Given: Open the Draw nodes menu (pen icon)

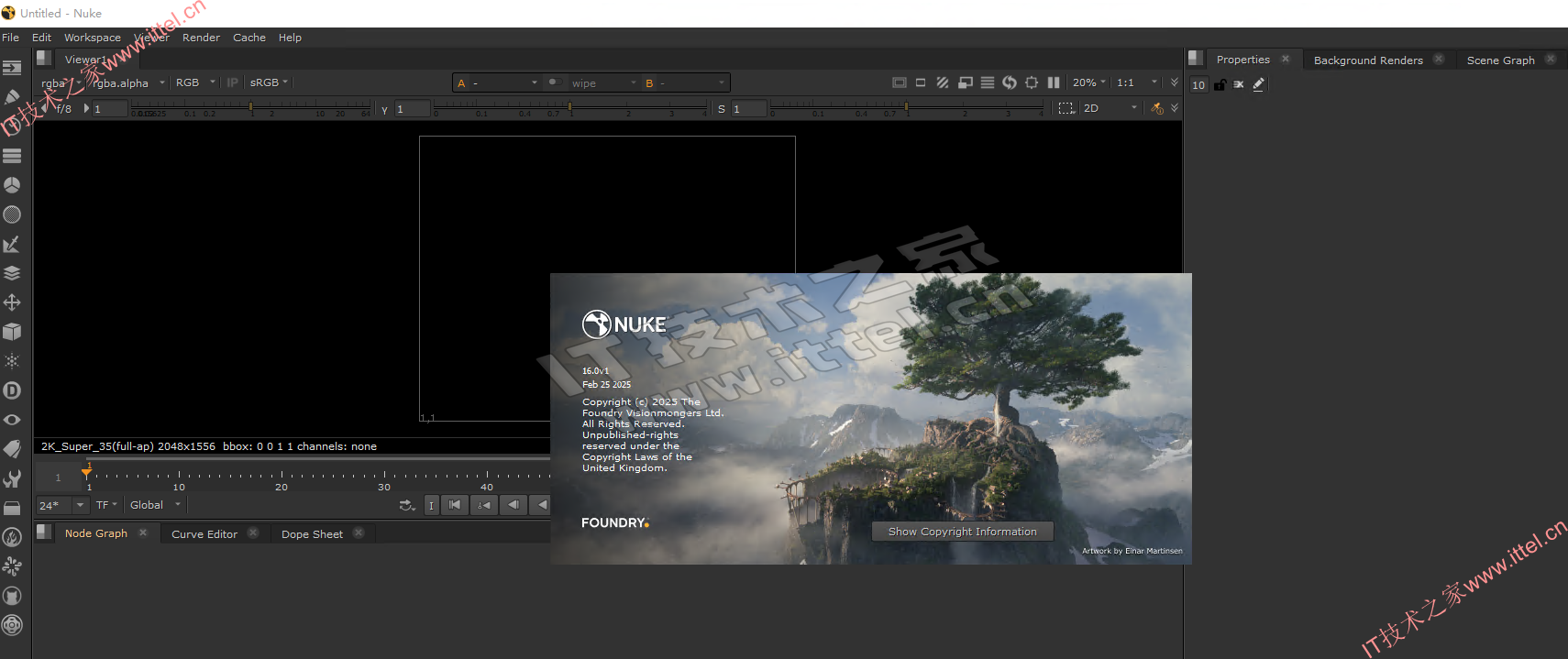Looking at the screenshot, I should tap(12, 97).
